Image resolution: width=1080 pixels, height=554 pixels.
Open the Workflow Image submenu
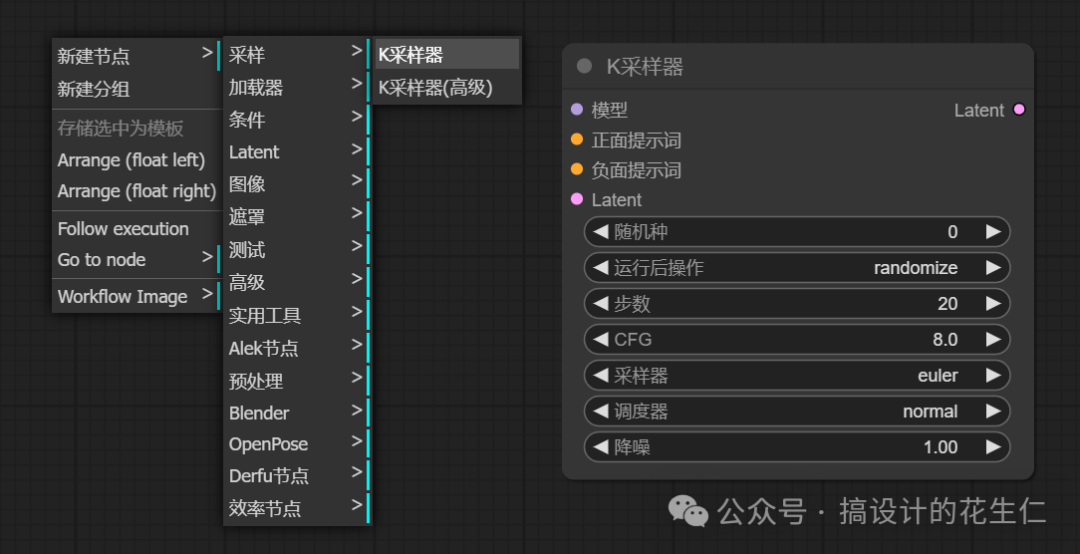(x=136, y=296)
